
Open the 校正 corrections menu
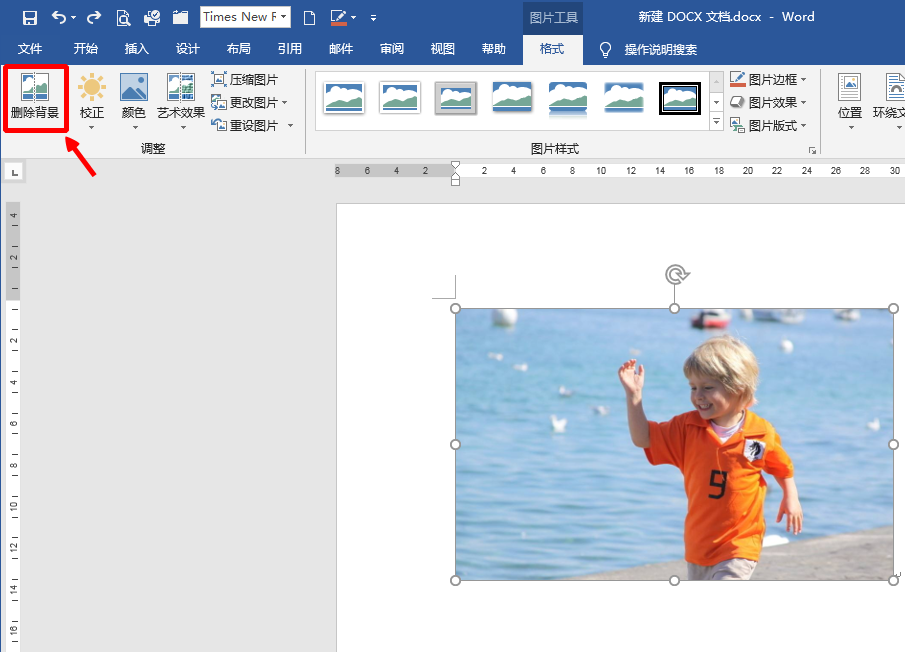tap(92, 100)
